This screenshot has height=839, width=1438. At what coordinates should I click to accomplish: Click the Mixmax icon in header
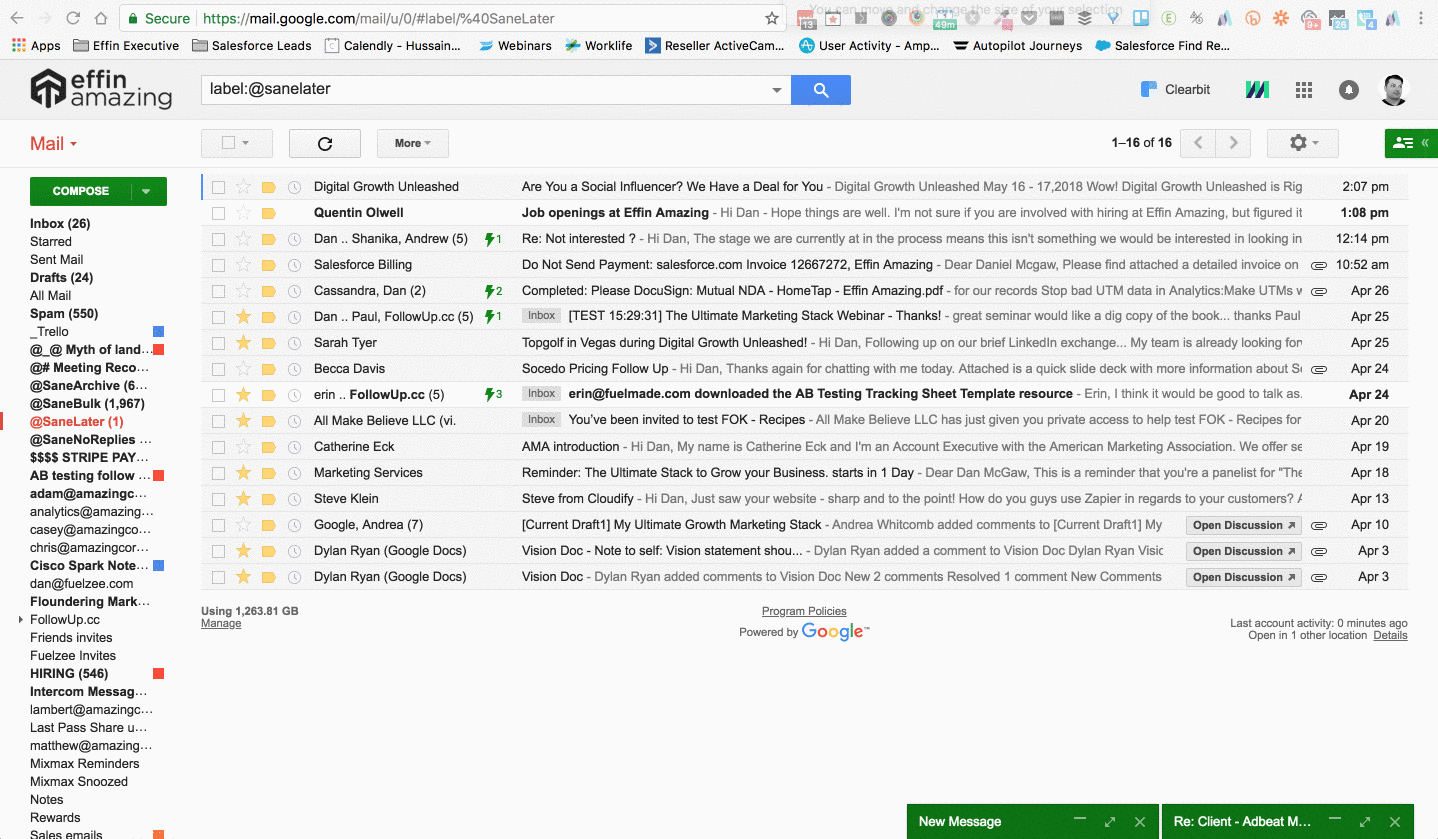click(1257, 90)
